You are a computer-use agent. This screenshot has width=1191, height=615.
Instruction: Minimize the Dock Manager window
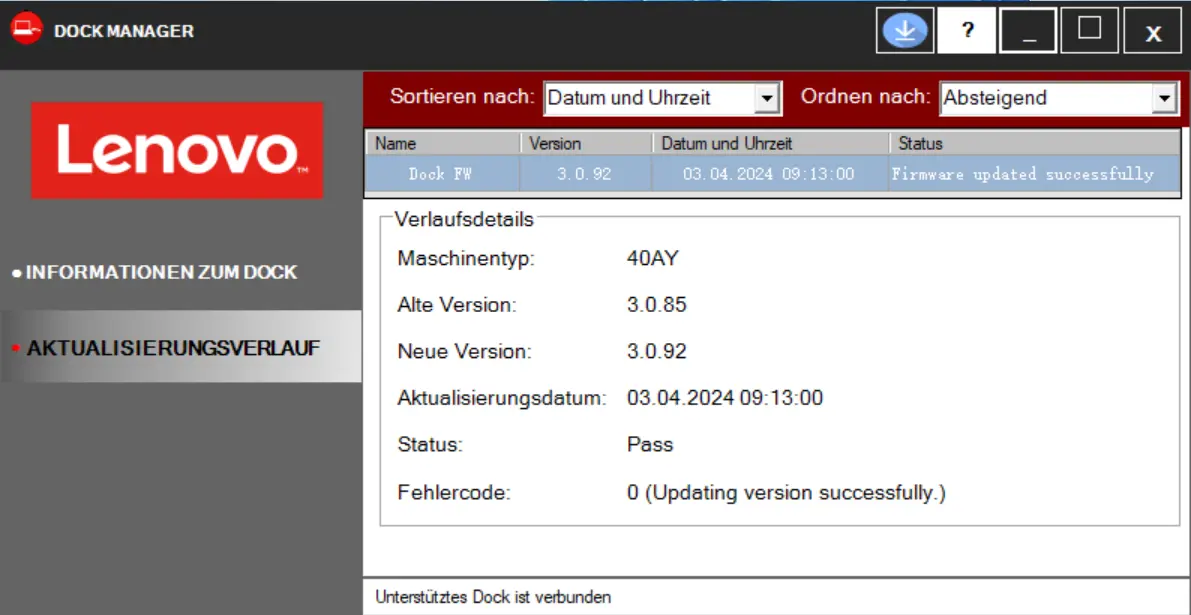tap(1029, 31)
